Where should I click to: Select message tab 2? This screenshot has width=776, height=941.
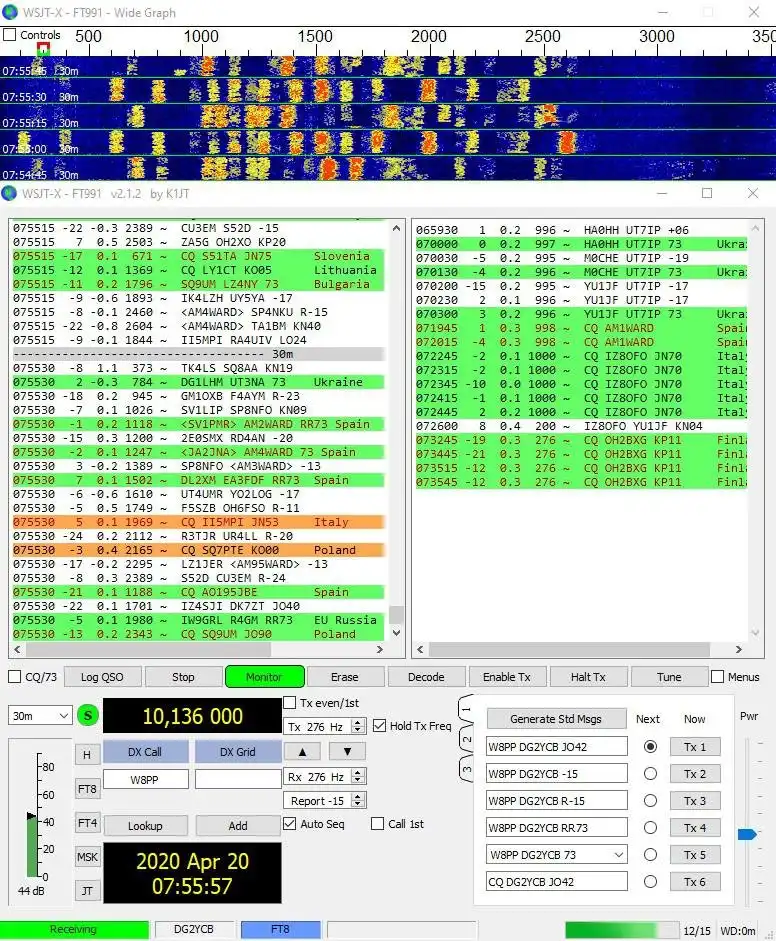(x=466, y=739)
